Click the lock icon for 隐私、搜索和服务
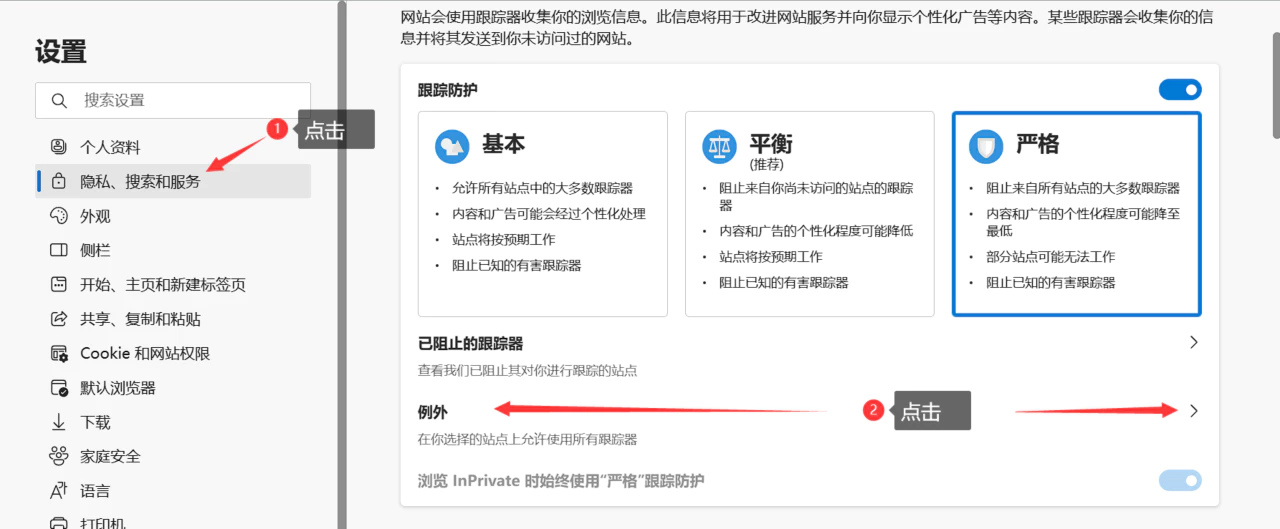The image size is (1280, 529). click(59, 182)
